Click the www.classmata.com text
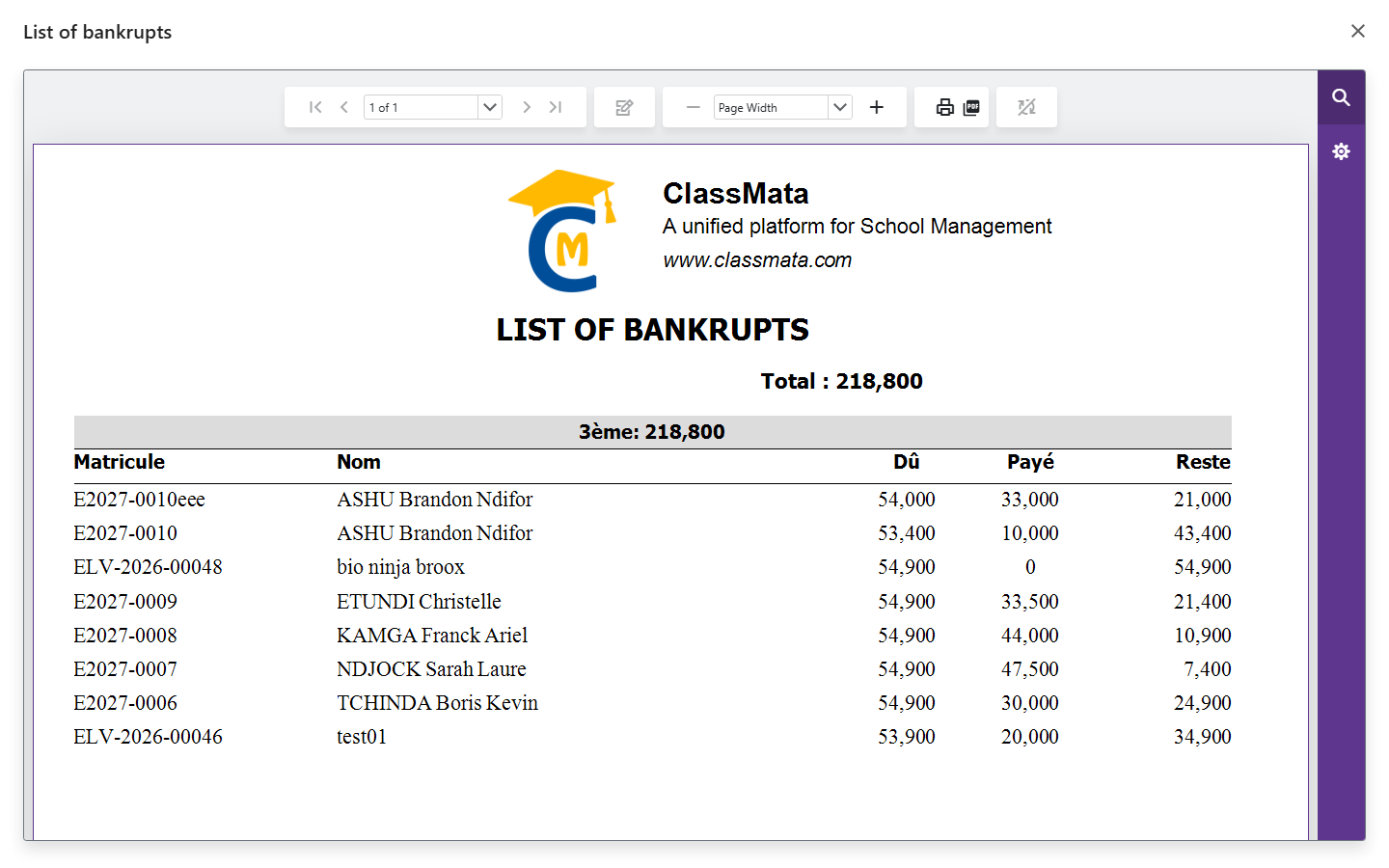 pos(757,260)
